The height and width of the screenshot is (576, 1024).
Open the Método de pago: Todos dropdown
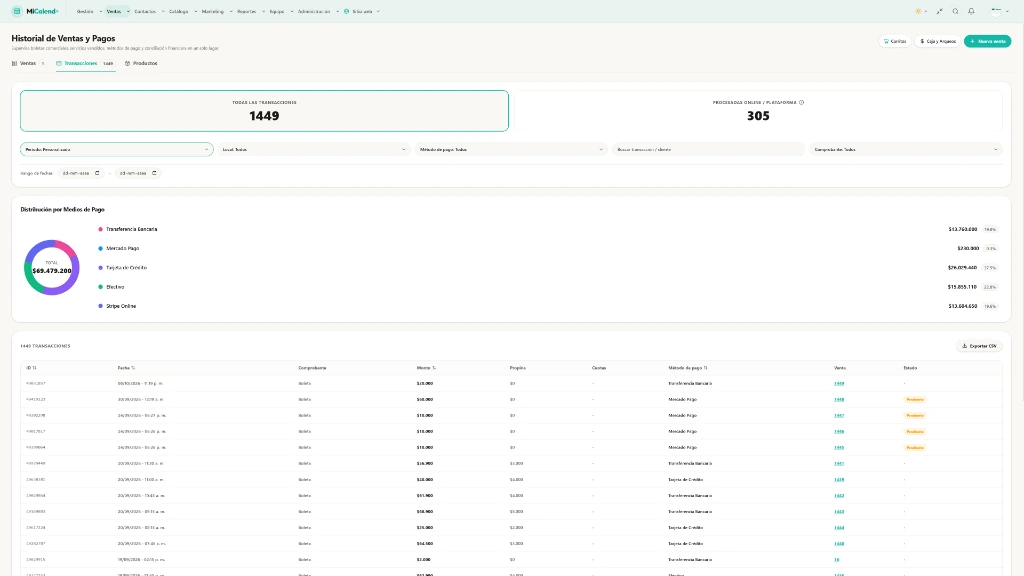point(511,150)
